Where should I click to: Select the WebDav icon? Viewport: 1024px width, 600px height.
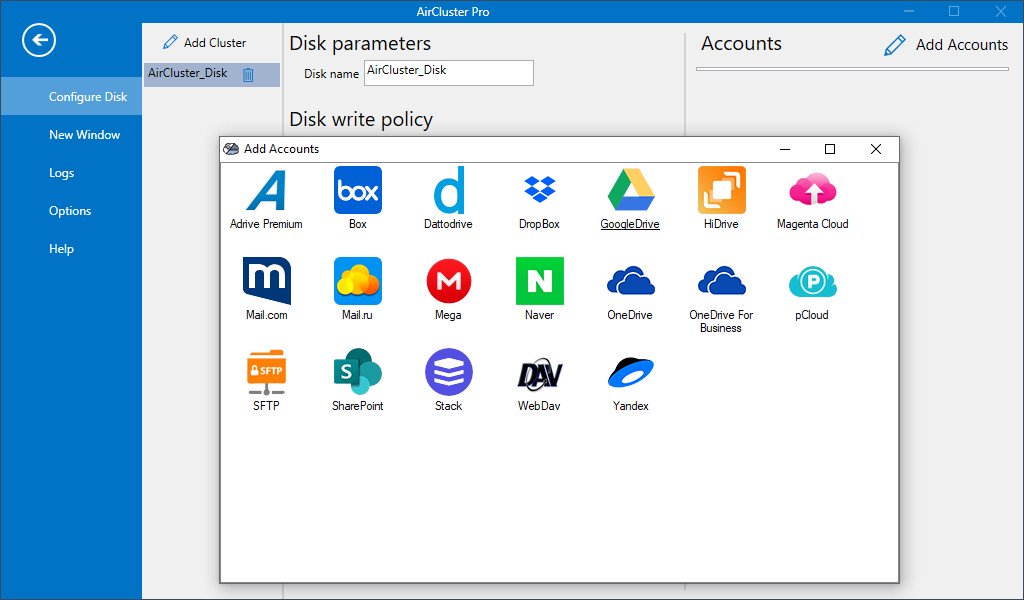point(539,373)
